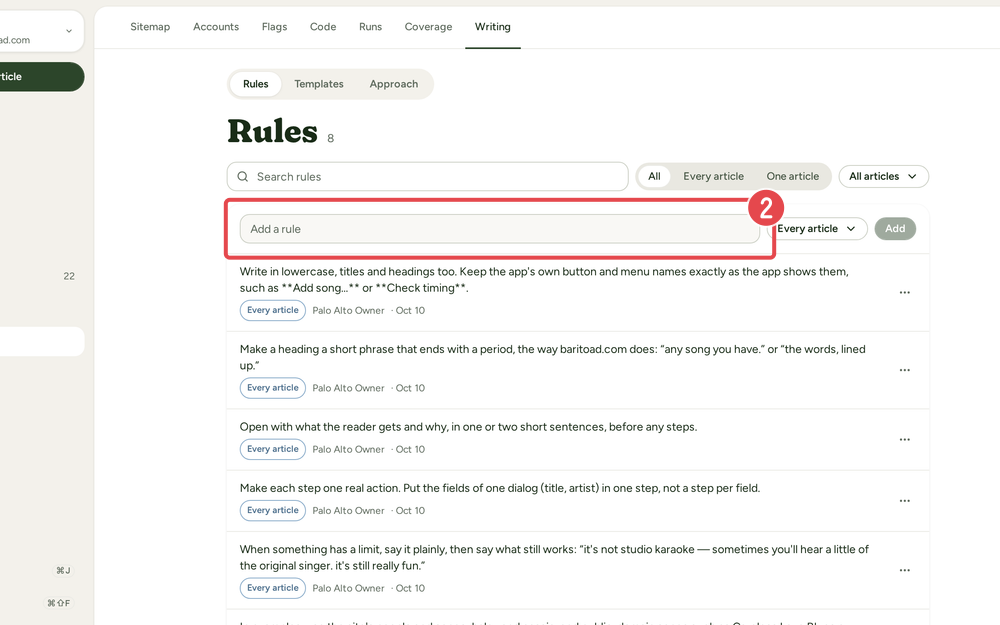
Task: Open the Coverage tab
Action: (428, 27)
